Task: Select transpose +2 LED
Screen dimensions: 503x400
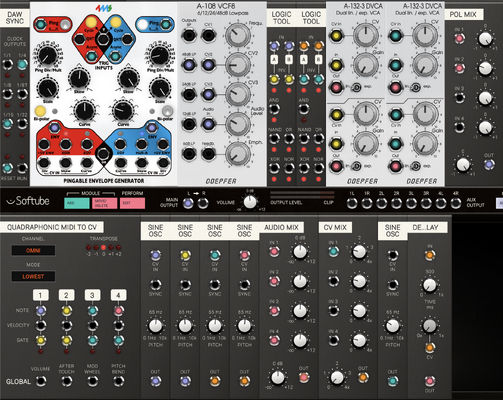Action: click(118, 248)
